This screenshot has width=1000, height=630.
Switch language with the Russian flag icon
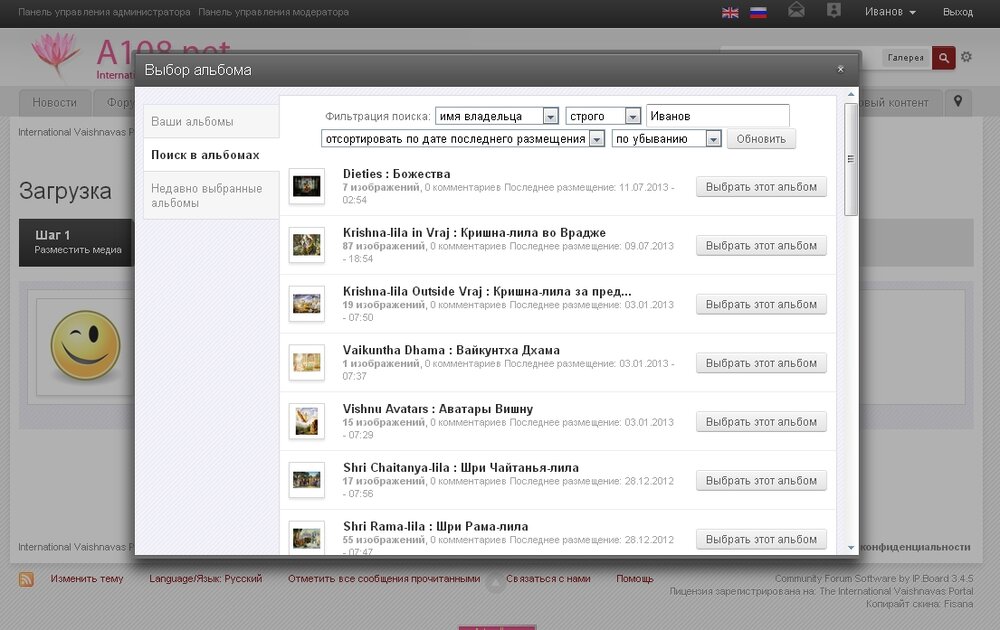point(758,12)
